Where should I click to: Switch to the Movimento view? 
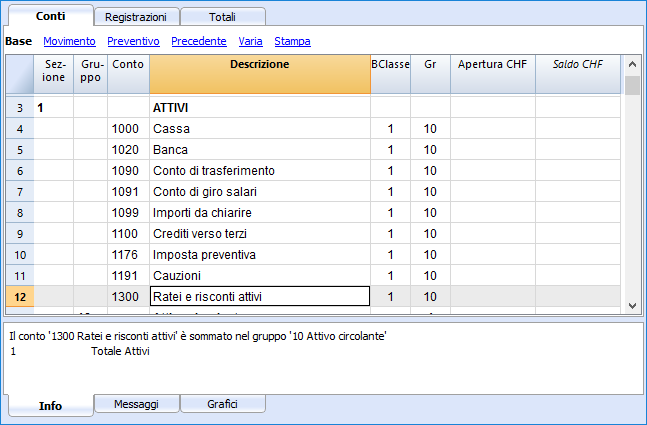tap(69, 41)
